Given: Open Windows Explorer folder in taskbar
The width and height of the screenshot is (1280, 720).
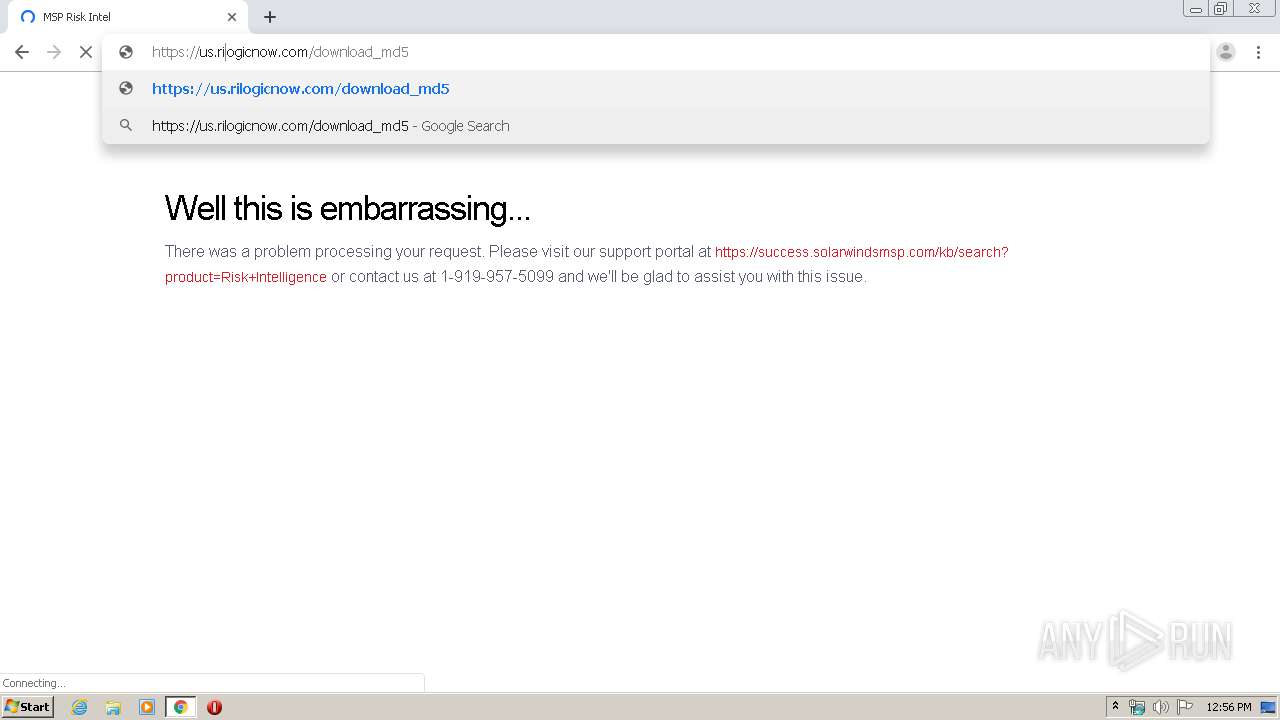Looking at the screenshot, I should 113,707.
